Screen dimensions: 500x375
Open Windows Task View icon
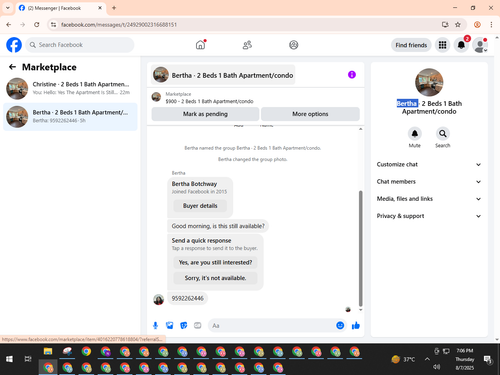pos(28,359)
